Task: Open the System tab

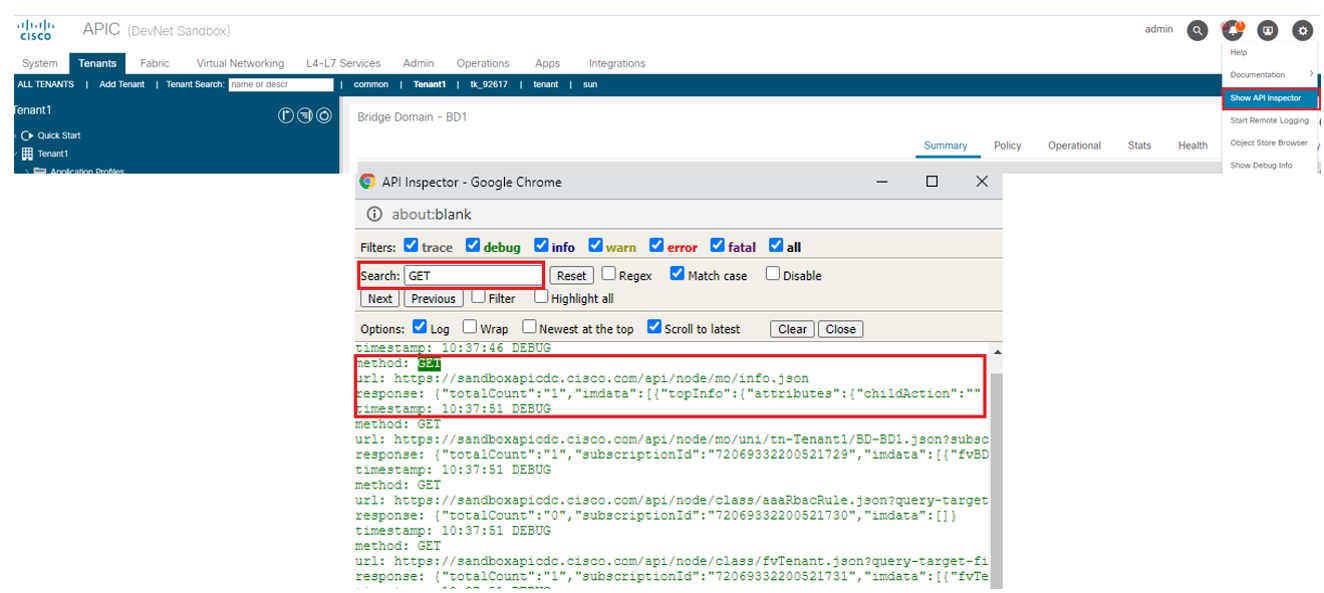Action: point(40,63)
